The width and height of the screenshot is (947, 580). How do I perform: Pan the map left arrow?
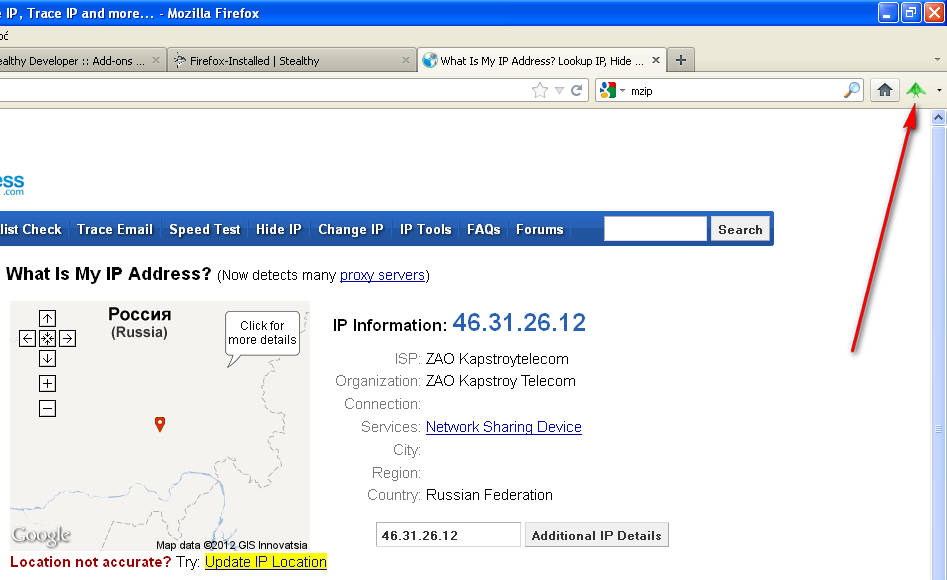(x=27, y=338)
